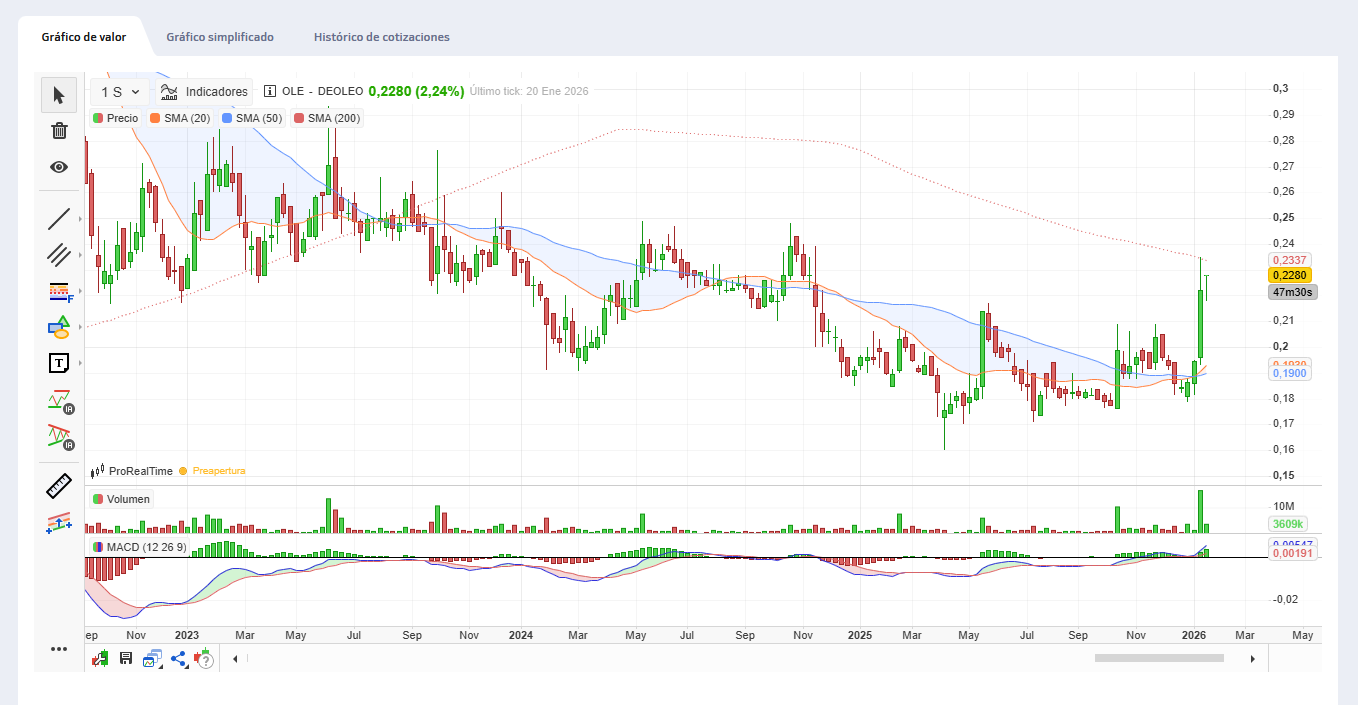
Task: Click the 0,3 price axis label
Action: point(1280,88)
